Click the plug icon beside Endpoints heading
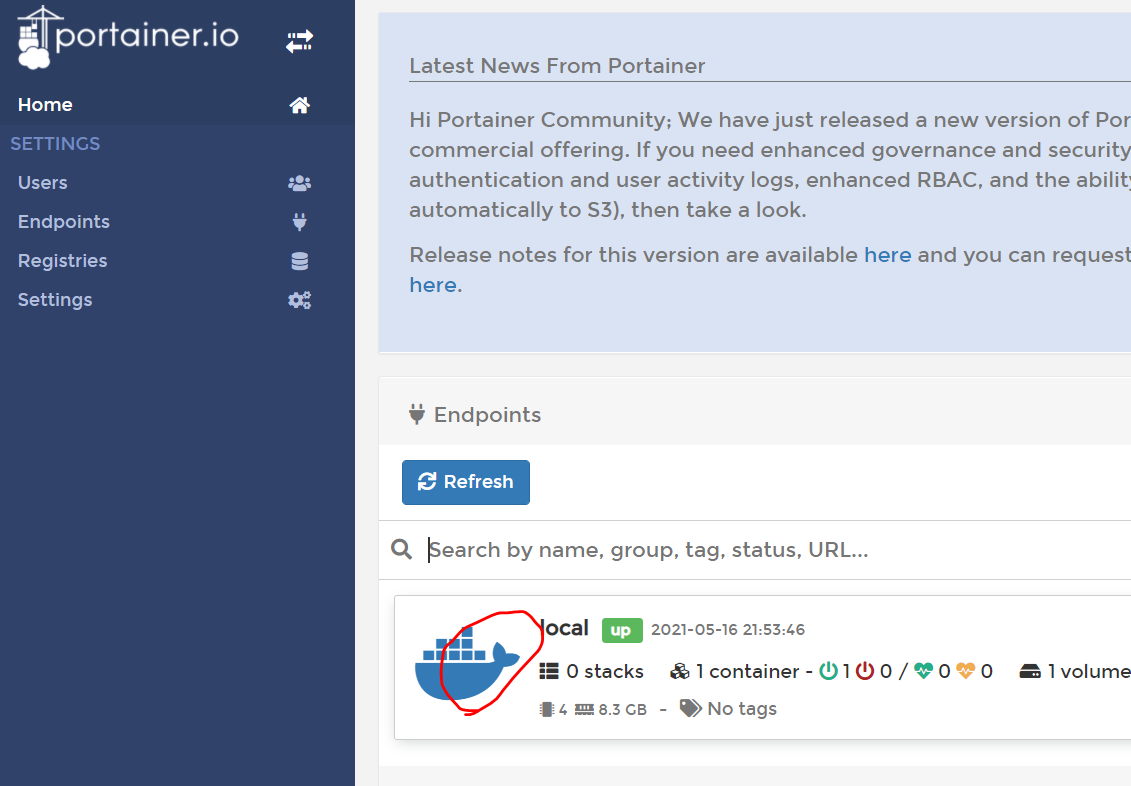This screenshot has height=786, width=1131. [x=417, y=415]
